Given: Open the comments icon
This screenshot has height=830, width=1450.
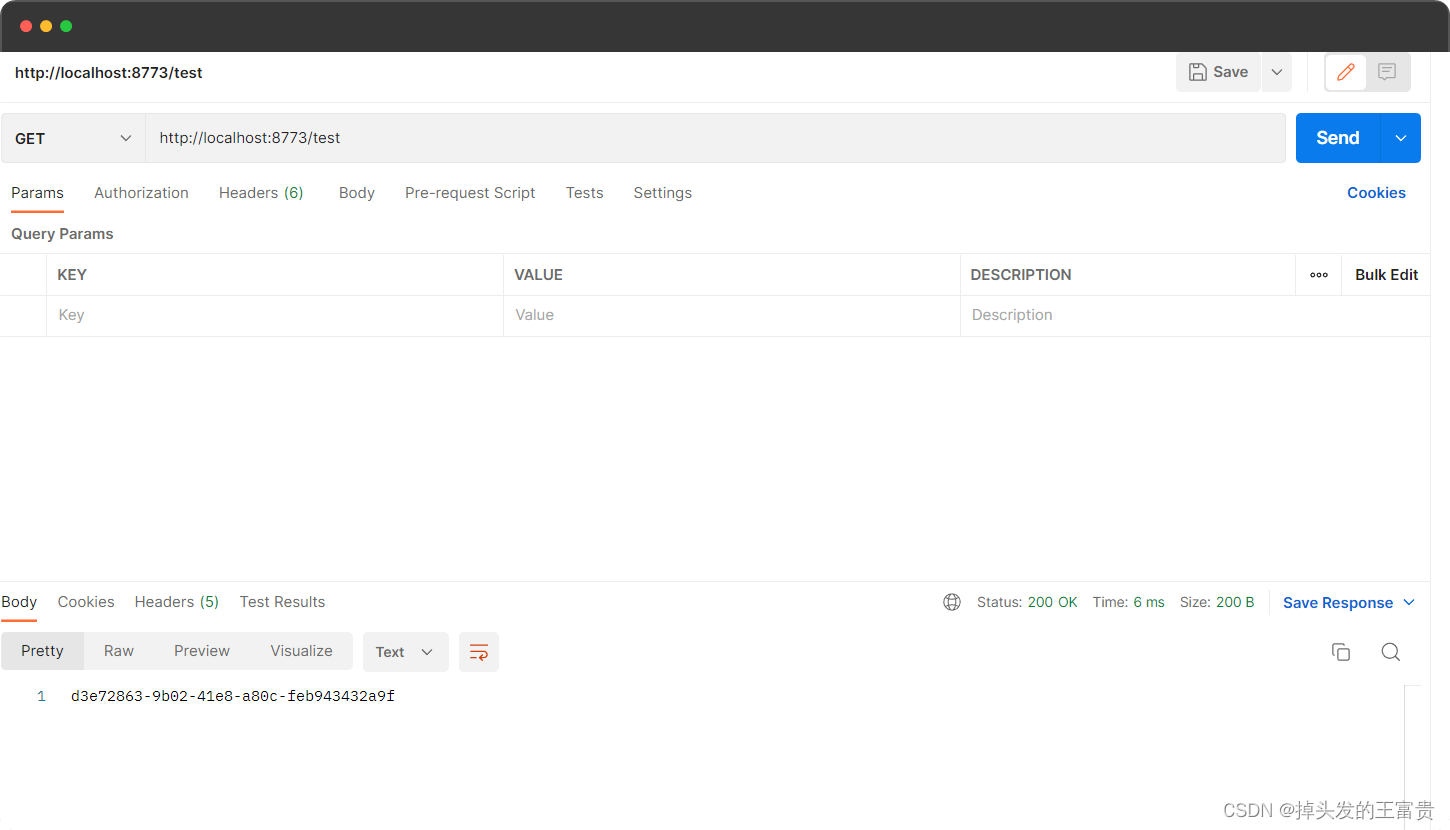Looking at the screenshot, I should click(1387, 72).
